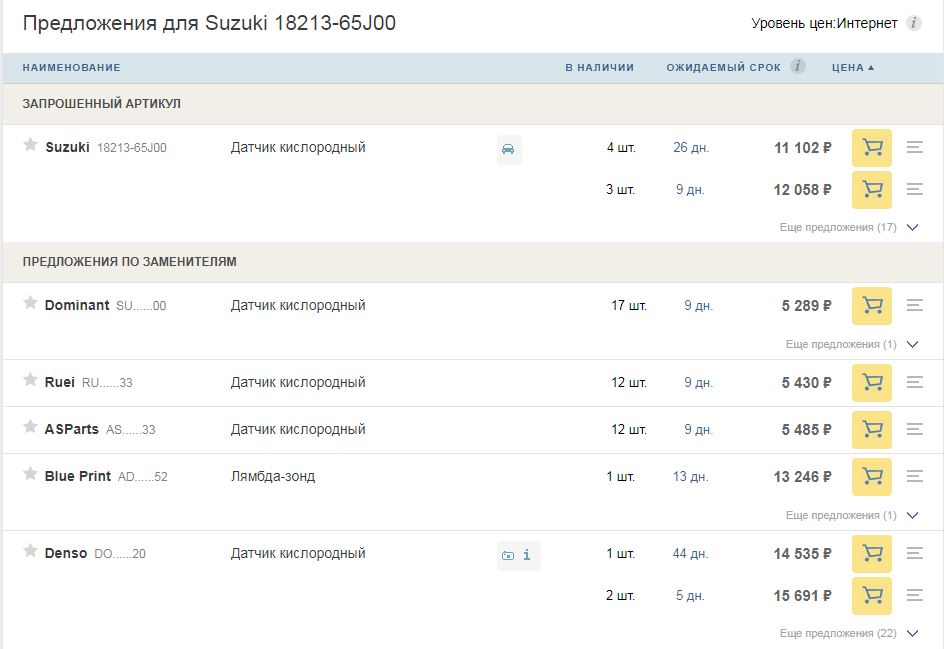Open ASParts brand link
The width and height of the screenshot is (944, 649).
pyautogui.click(x=72, y=429)
